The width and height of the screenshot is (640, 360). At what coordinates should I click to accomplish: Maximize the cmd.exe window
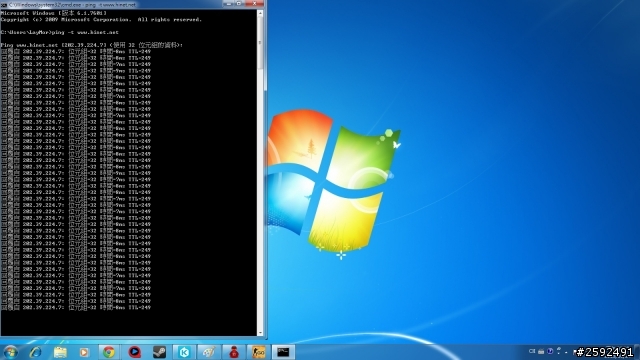pyautogui.click(x=239, y=3)
